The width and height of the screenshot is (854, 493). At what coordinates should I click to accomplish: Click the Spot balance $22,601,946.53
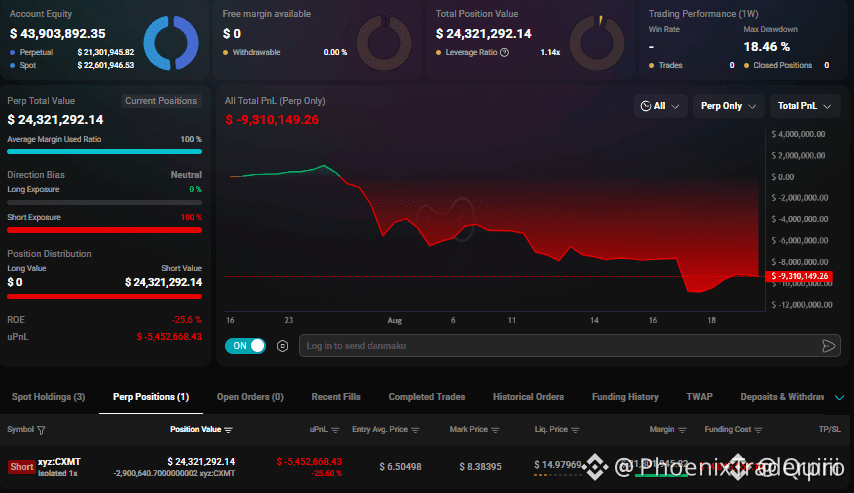106,65
